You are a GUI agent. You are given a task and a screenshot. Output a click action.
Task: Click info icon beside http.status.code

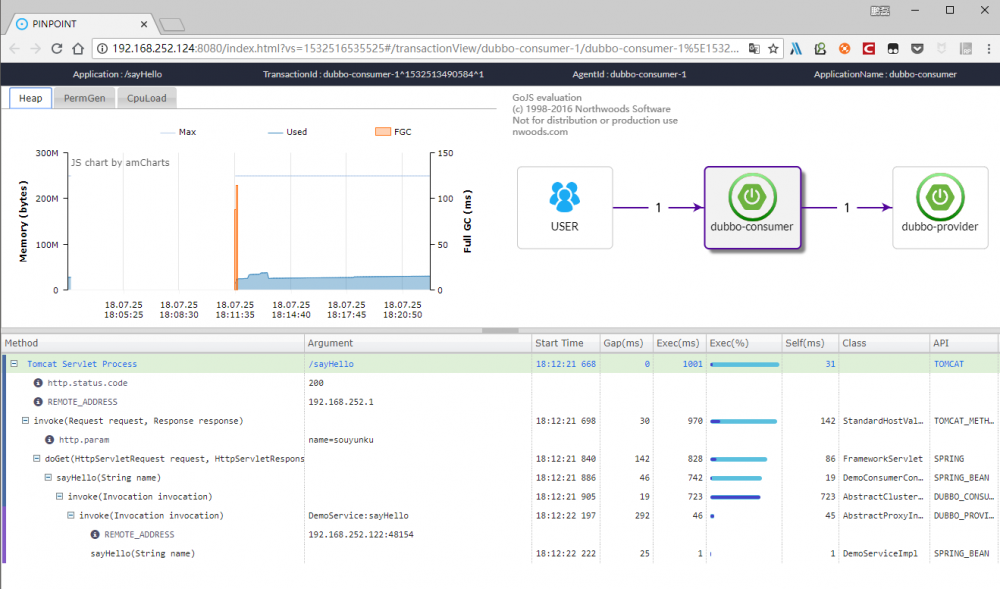[38, 383]
